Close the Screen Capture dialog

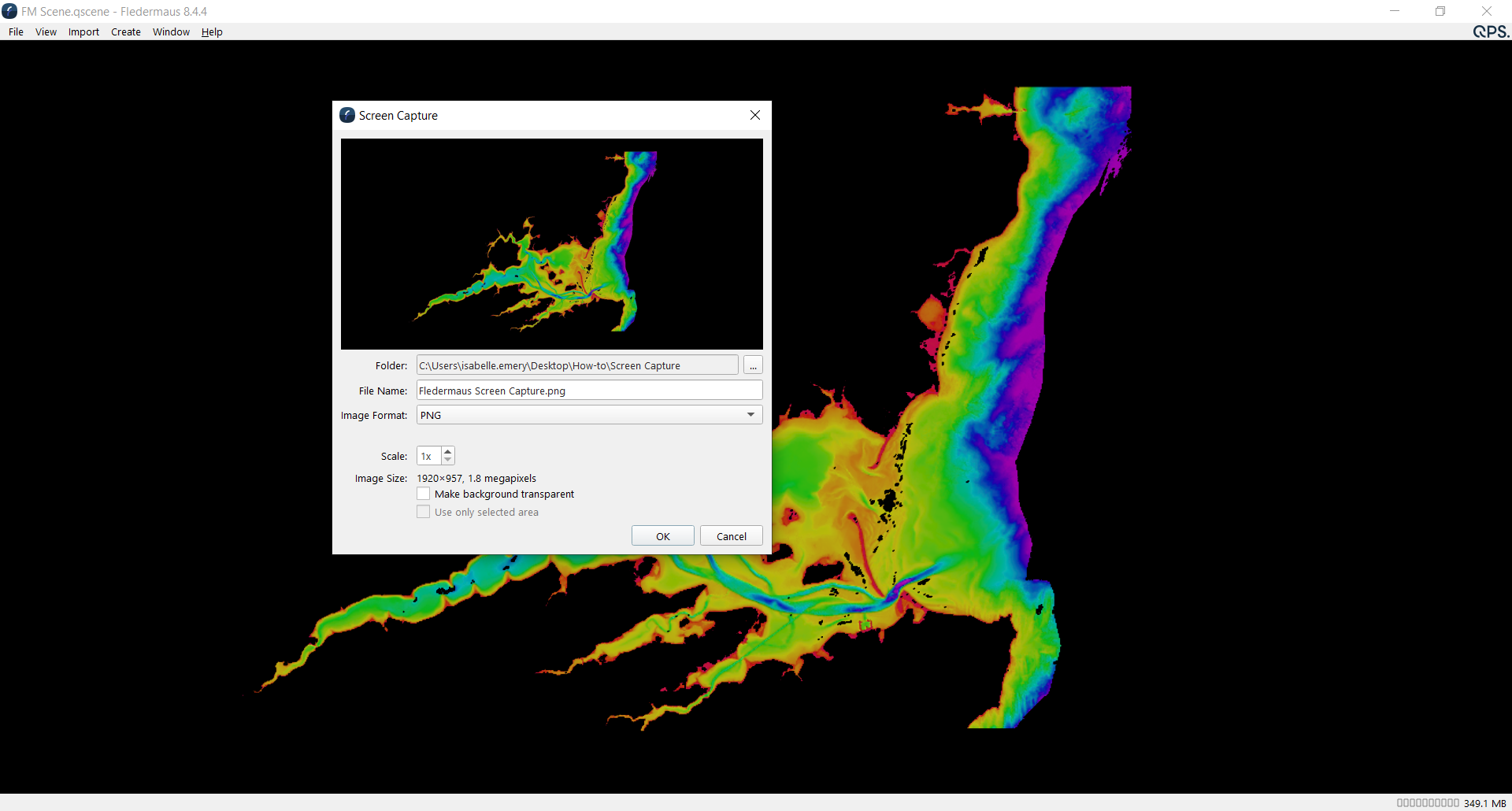pos(755,115)
